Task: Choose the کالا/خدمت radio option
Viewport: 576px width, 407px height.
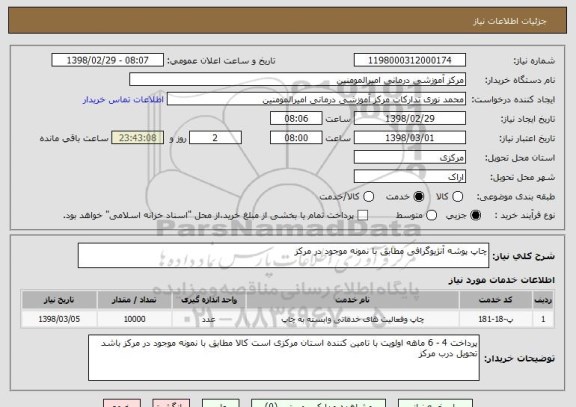Action: [368, 197]
